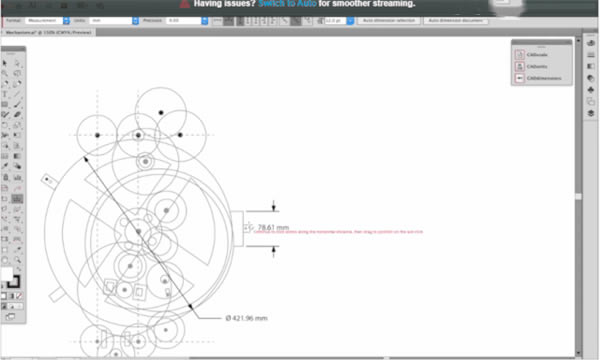Image resolution: width=600 pixels, height=360 pixels.
Task: Select the Type tool in toolbox
Action: tap(5, 94)
